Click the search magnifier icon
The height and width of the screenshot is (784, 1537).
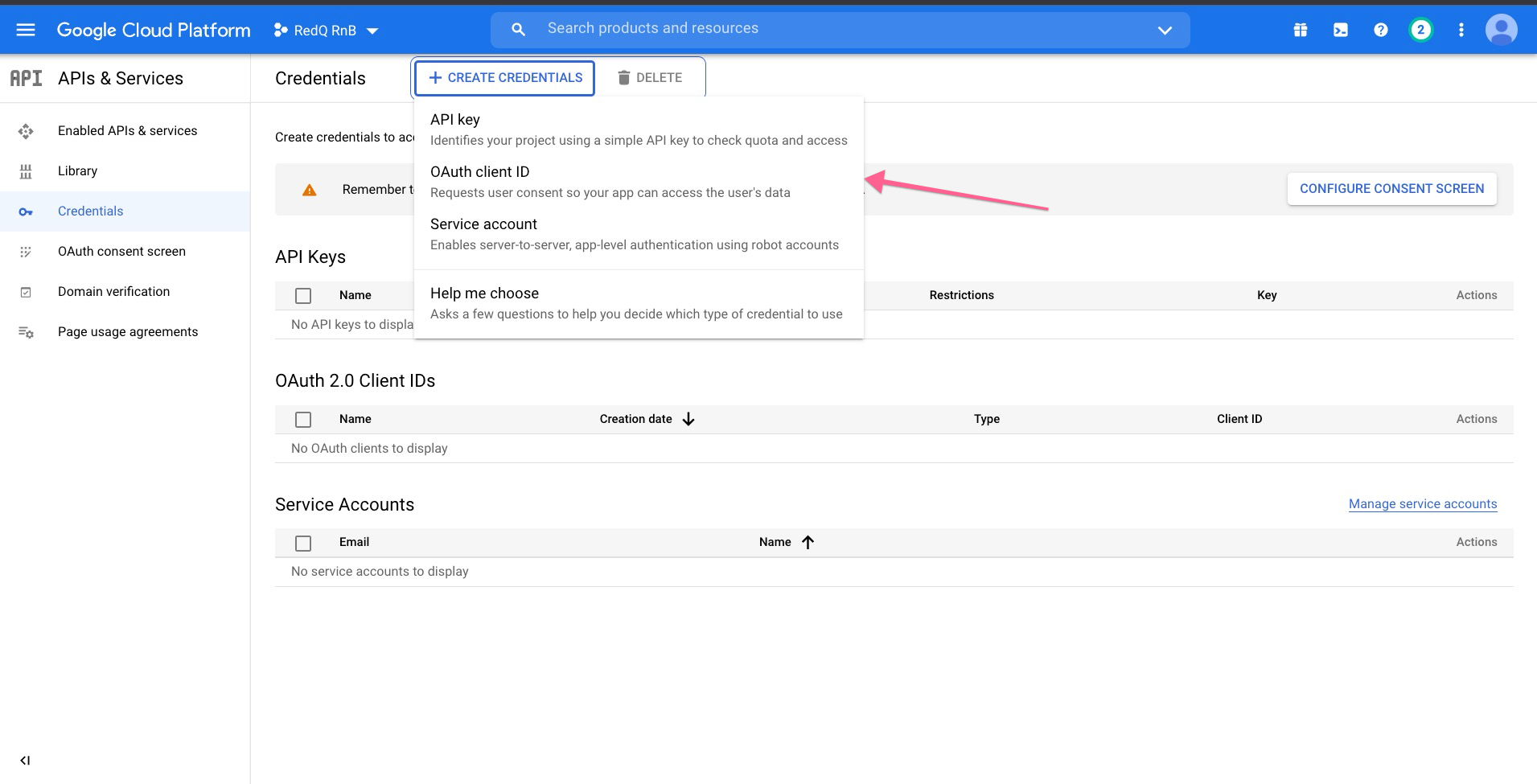click(x=518, y=29)
